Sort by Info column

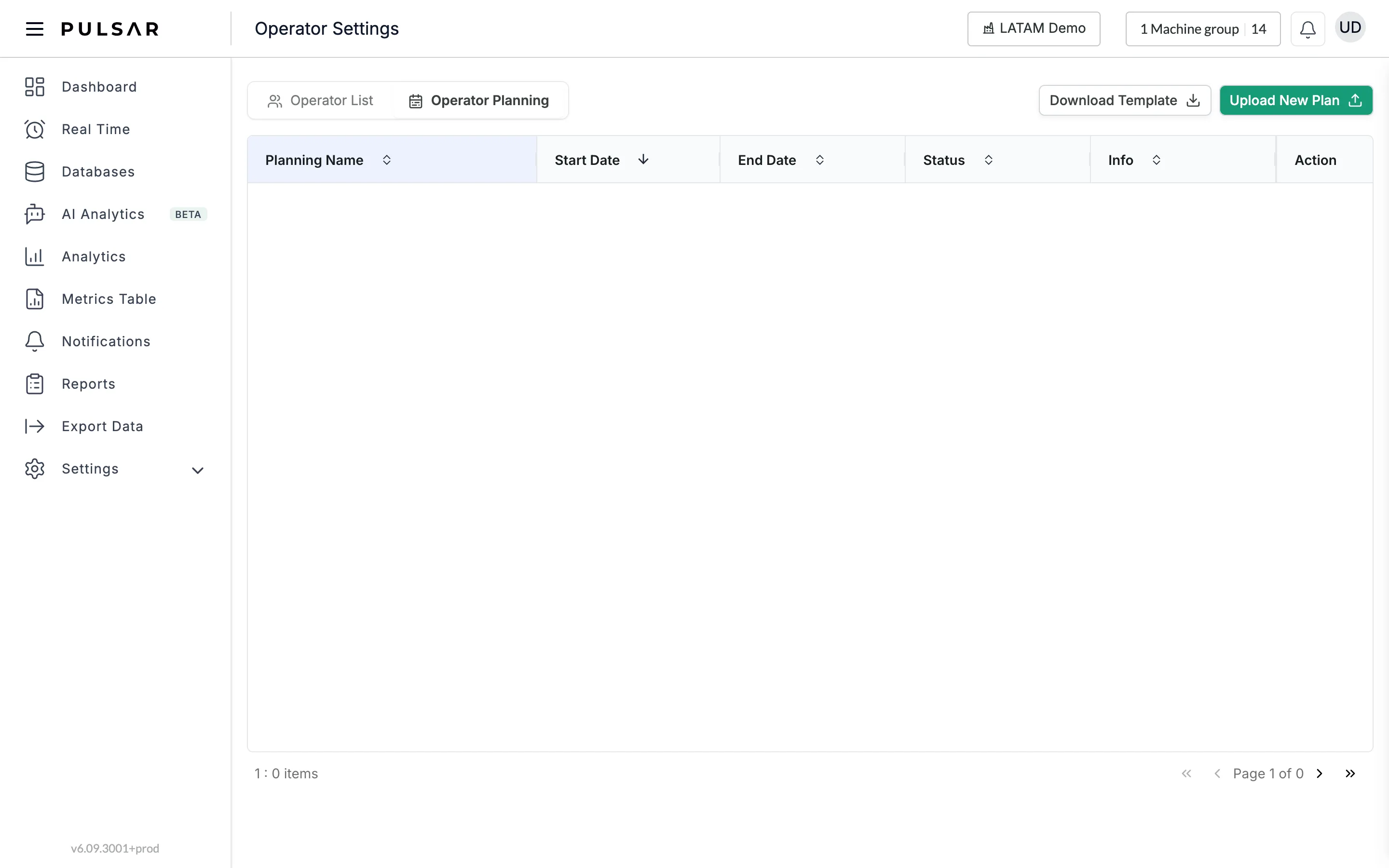tap(1157, 160)
